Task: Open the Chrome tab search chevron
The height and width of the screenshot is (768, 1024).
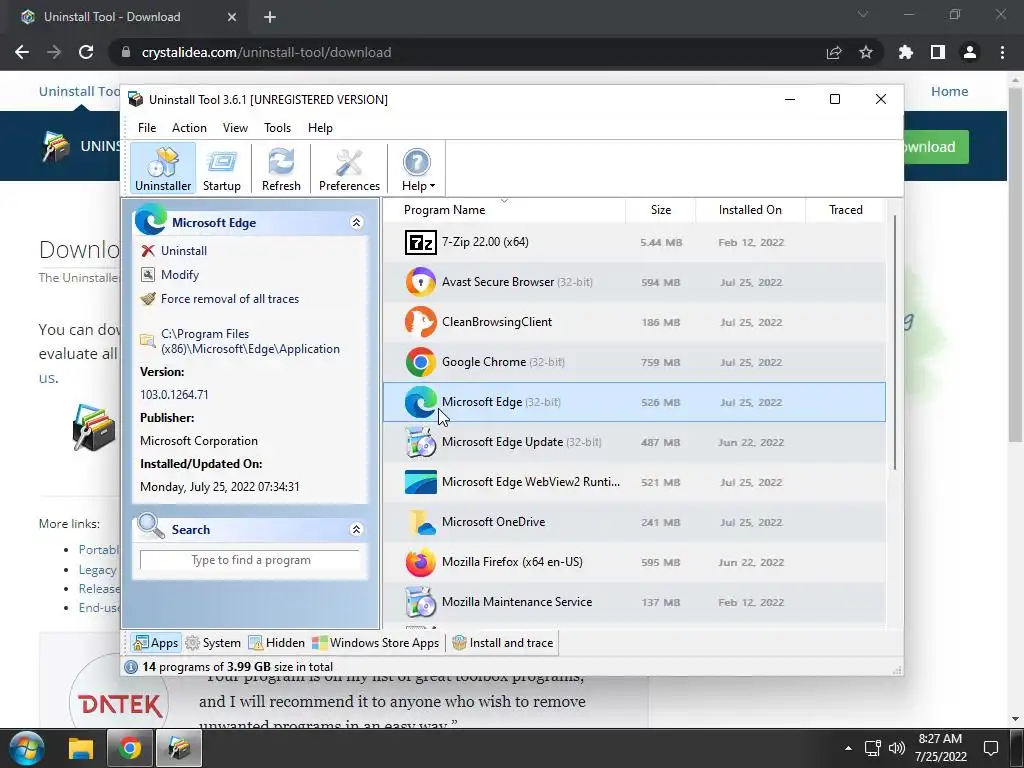Action: tap(863, 14)
